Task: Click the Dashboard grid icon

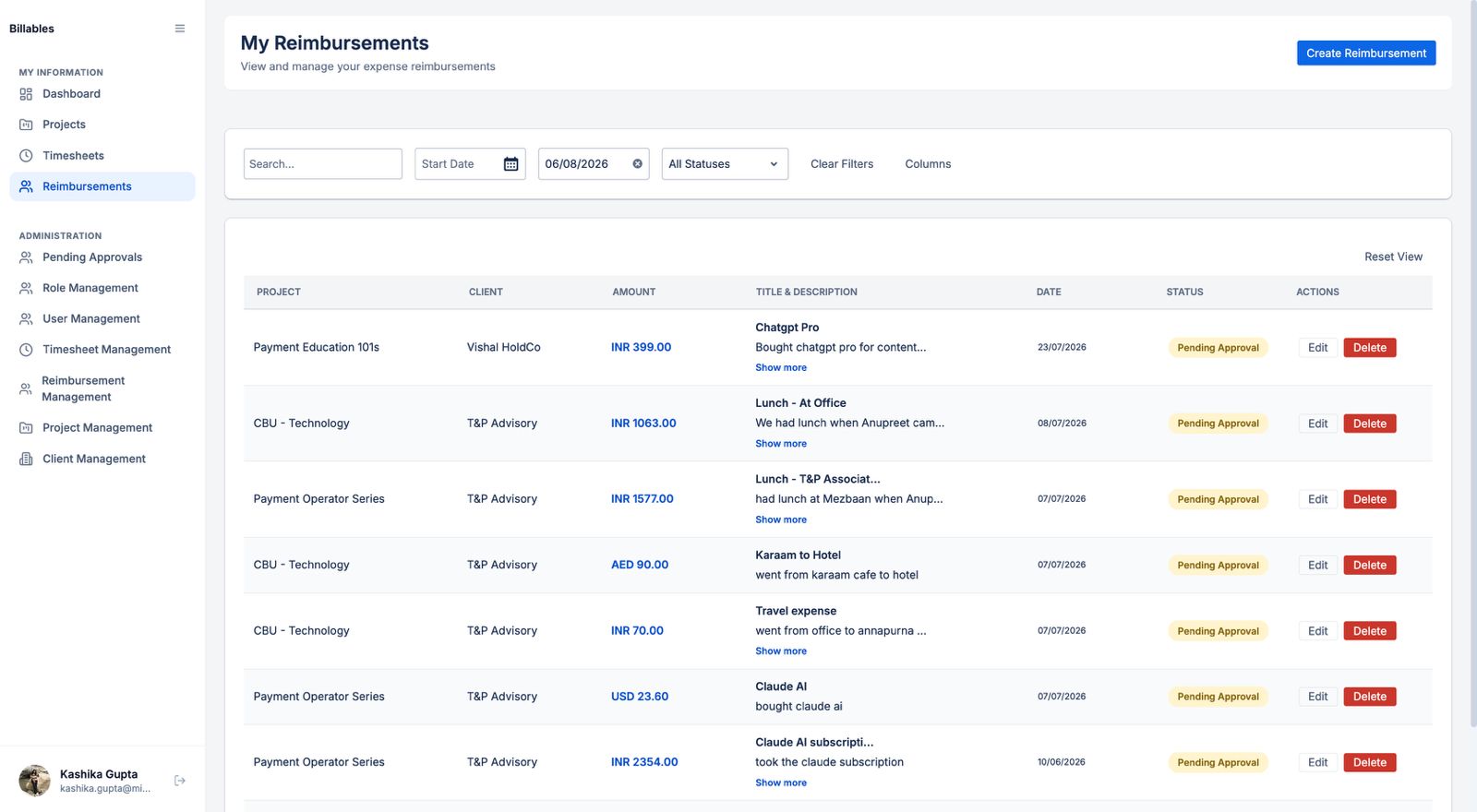Action: tap(26, 94)
